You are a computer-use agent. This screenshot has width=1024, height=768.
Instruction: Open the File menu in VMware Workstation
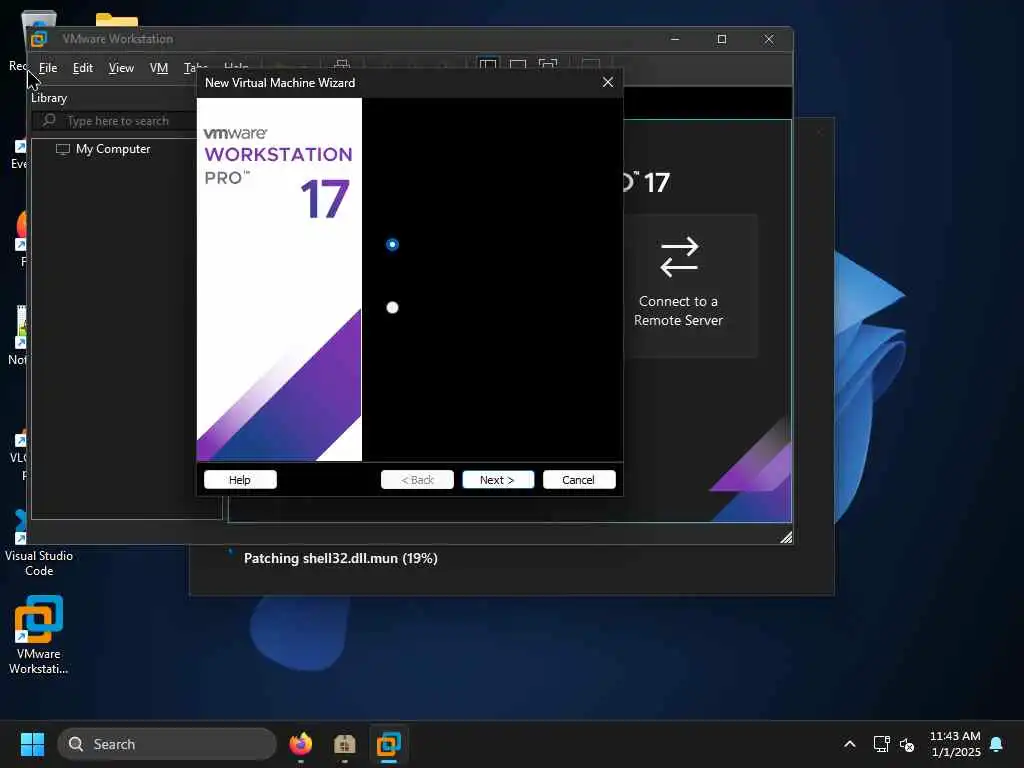tap(48, 68)
